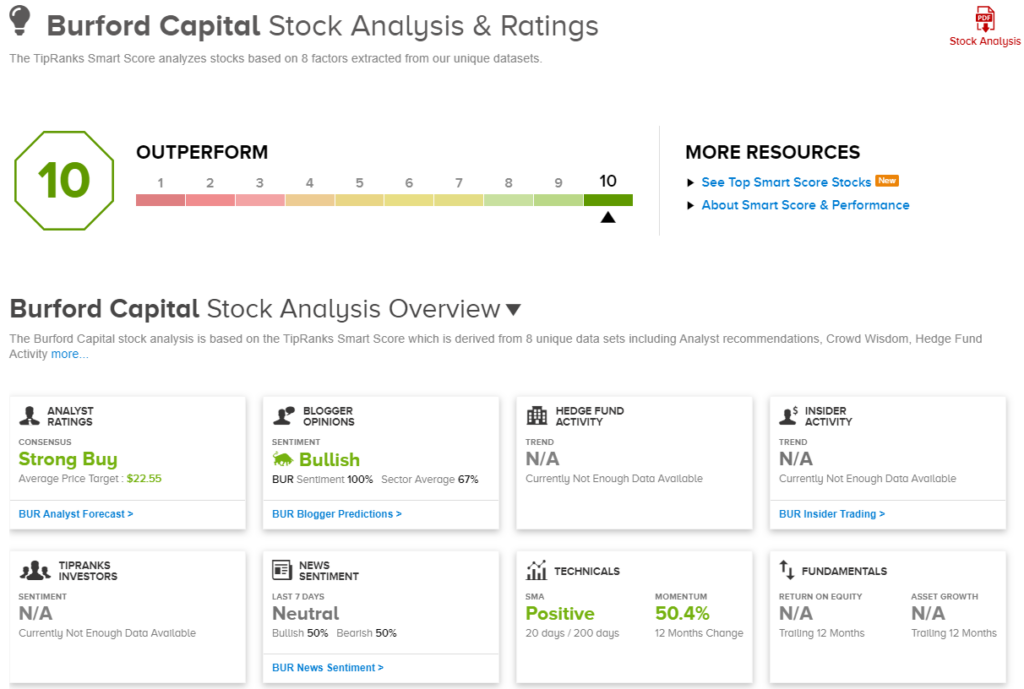This screenshot has height=689, width=1024.
Task: Click the Insider Activity person icon
Action: [790, 416]
